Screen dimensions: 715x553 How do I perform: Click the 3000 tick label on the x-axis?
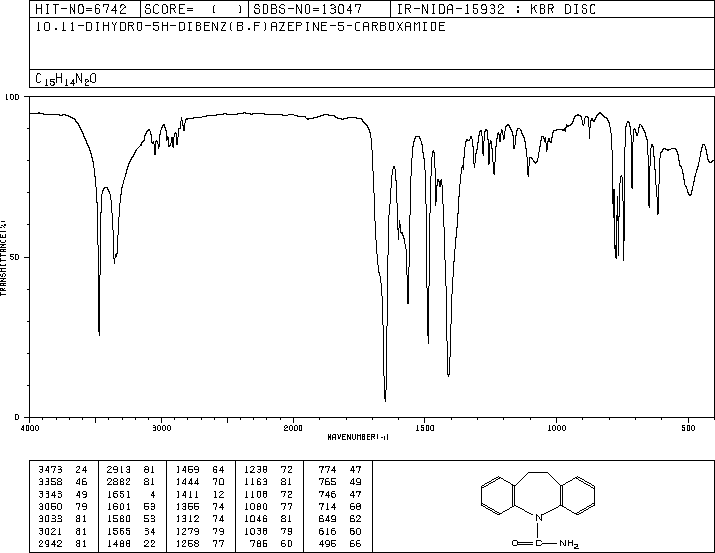pyautogui.click(x=161, y=428)
